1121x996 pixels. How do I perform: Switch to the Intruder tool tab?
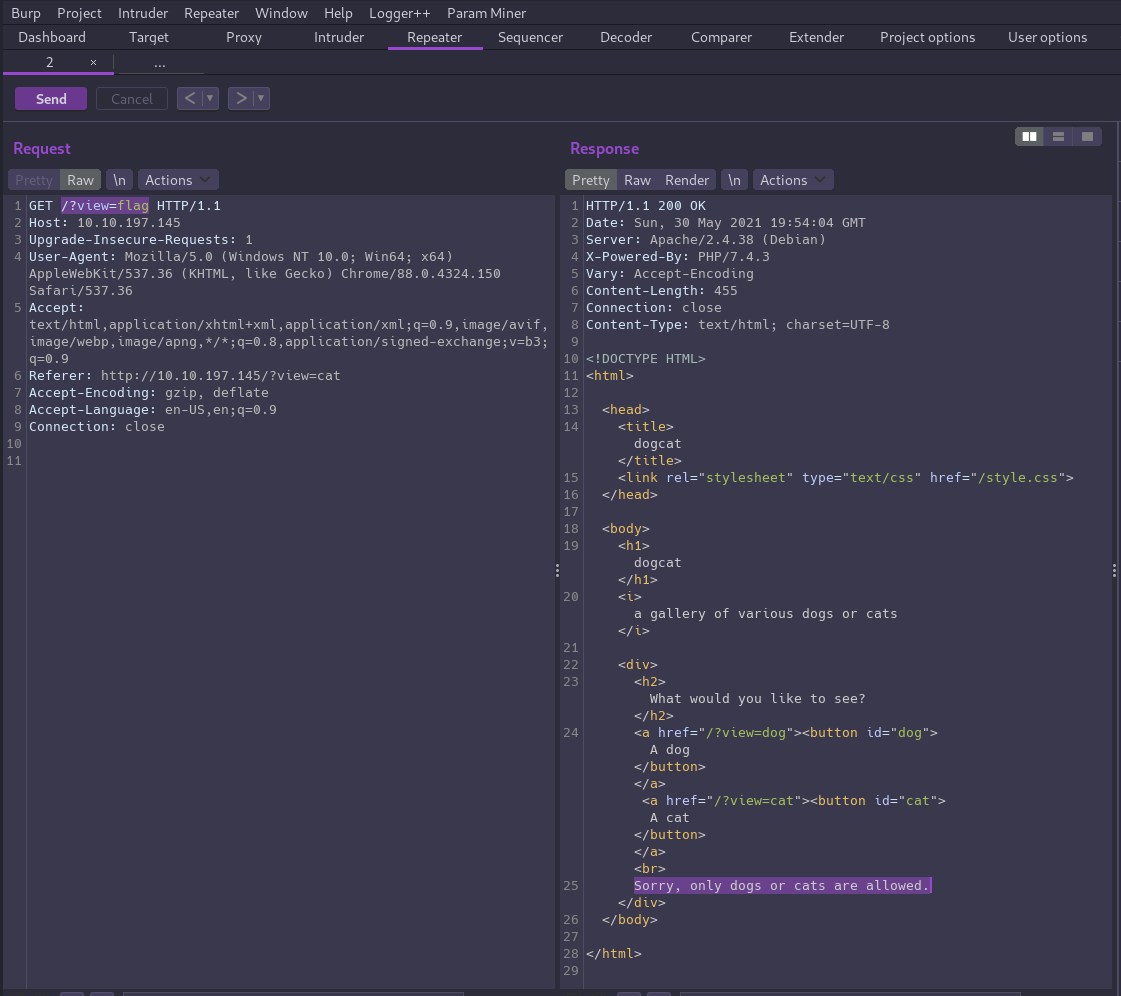pyautogui.click(x=339, y=37)
